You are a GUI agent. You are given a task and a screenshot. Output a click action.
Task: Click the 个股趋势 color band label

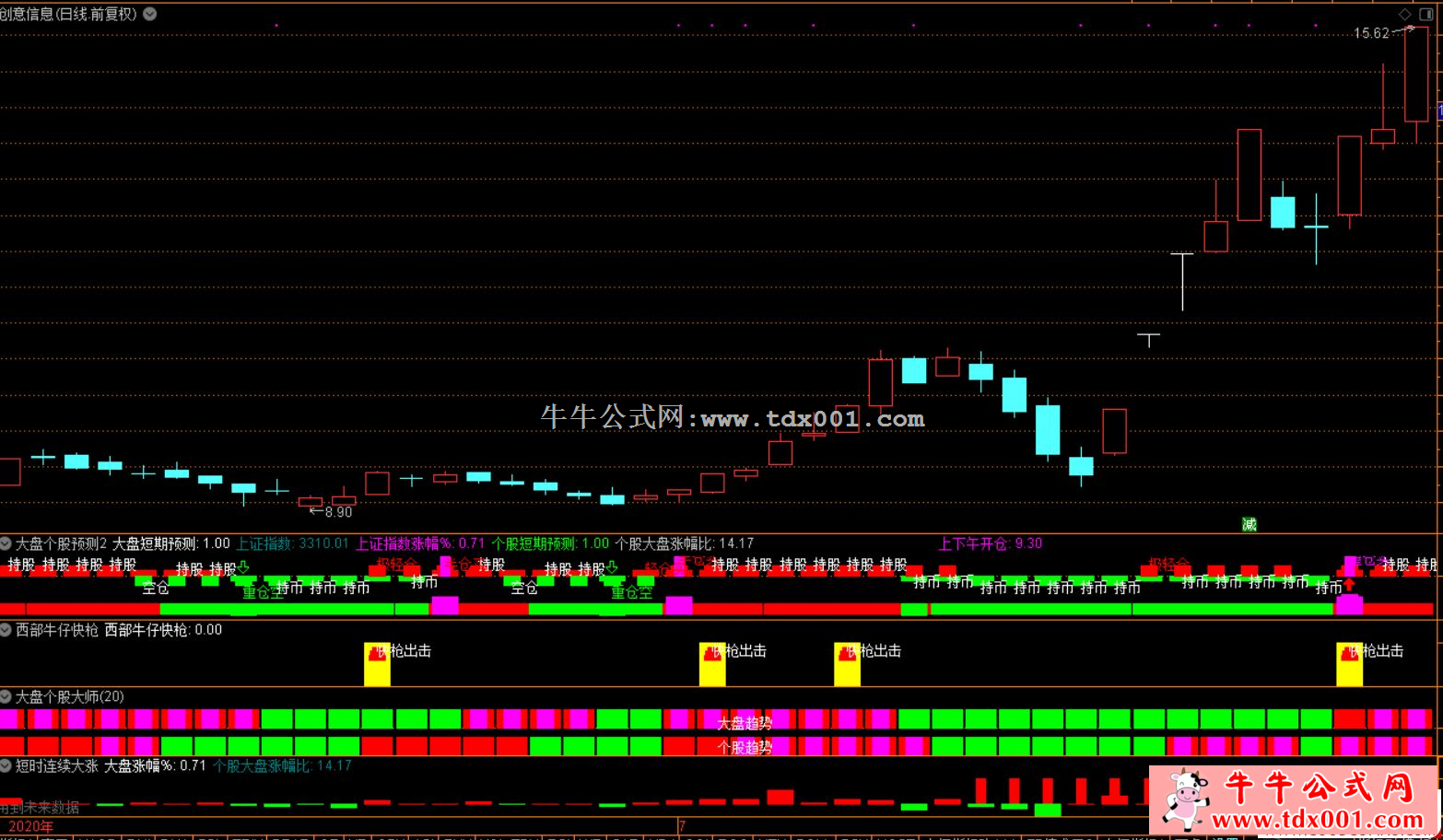[745, 747]
